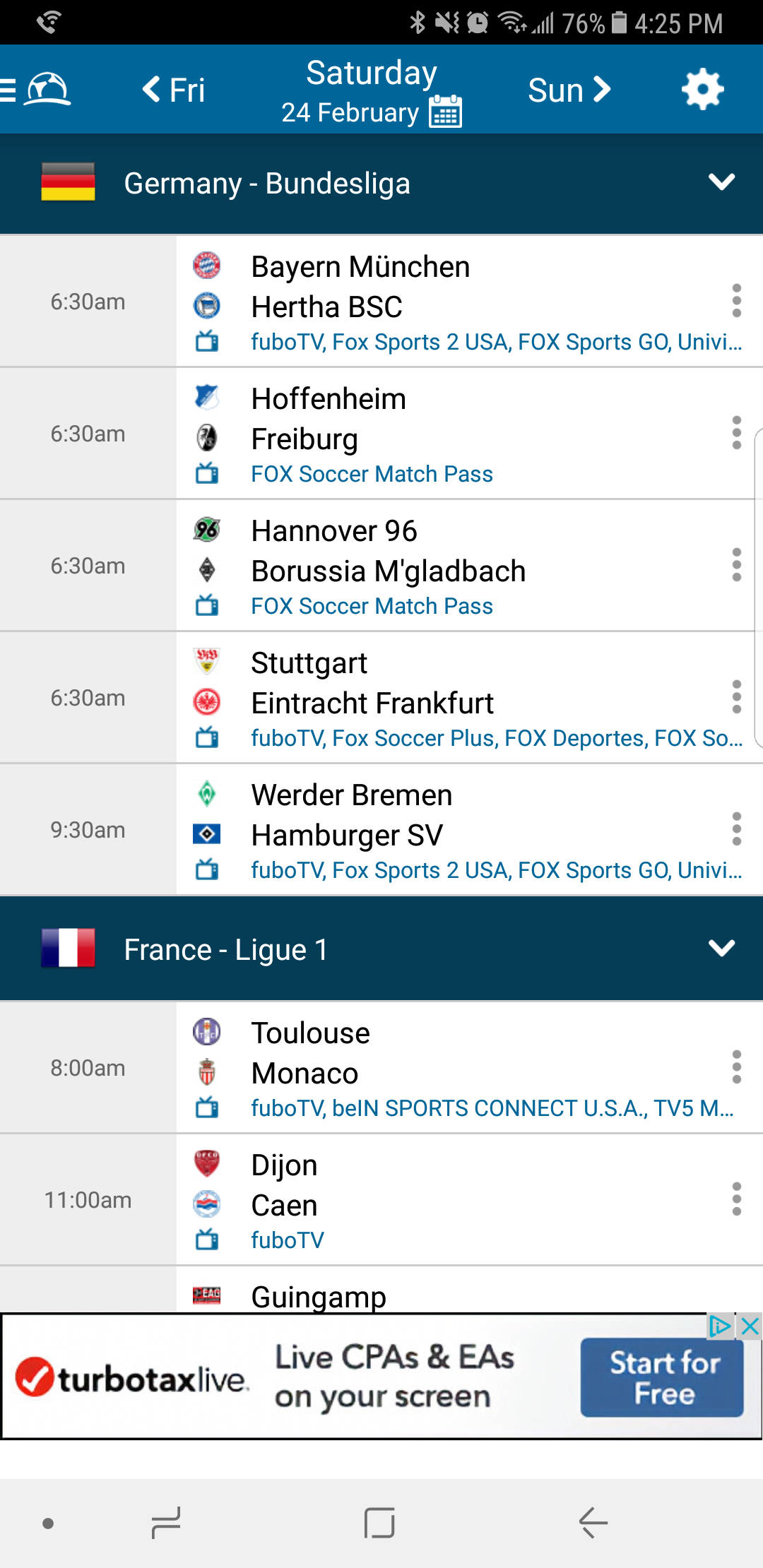Collapse the Germany - Bundesliga section

pos(721,182)
